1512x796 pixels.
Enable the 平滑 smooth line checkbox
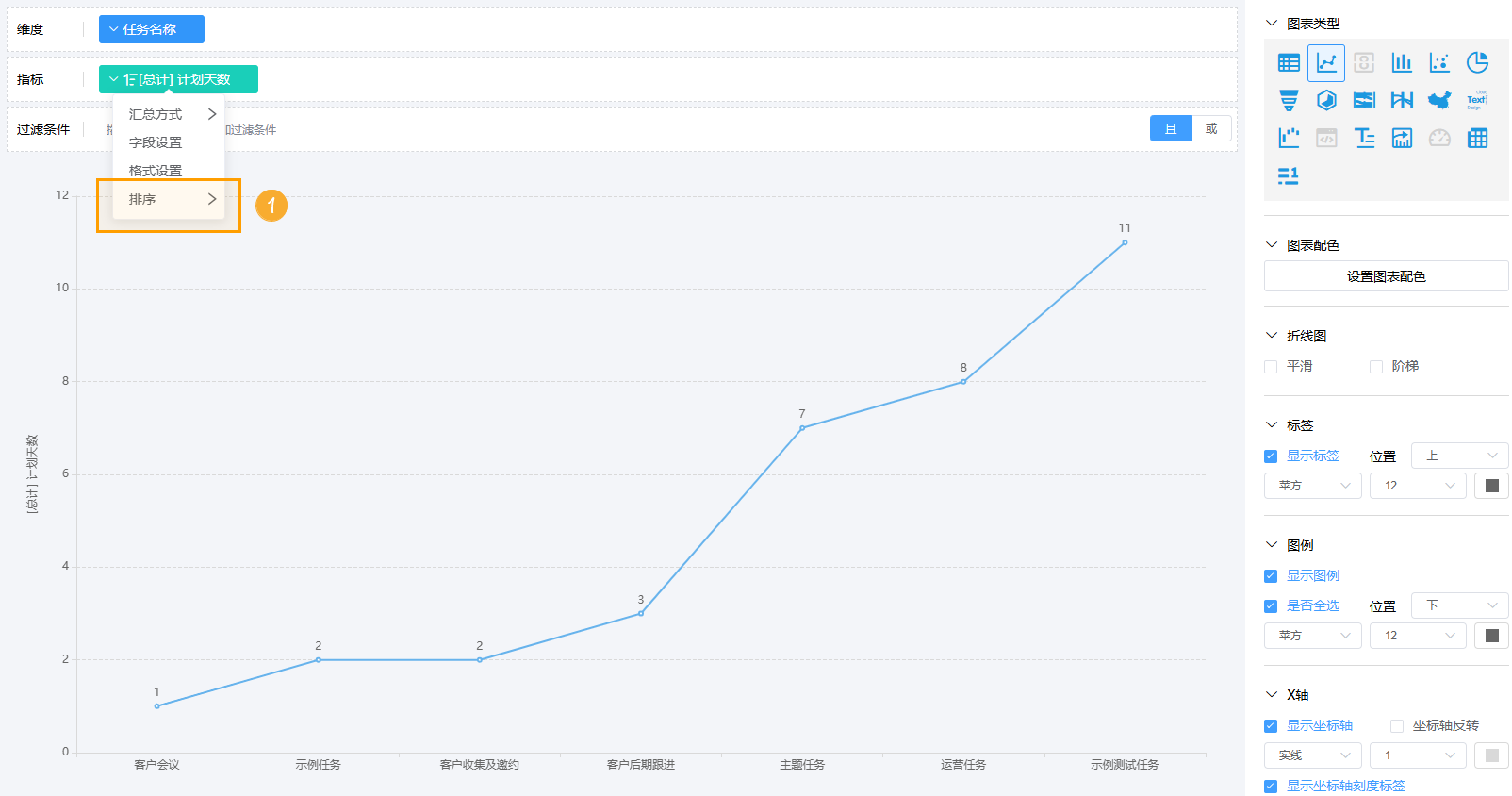click(1271, 367)
